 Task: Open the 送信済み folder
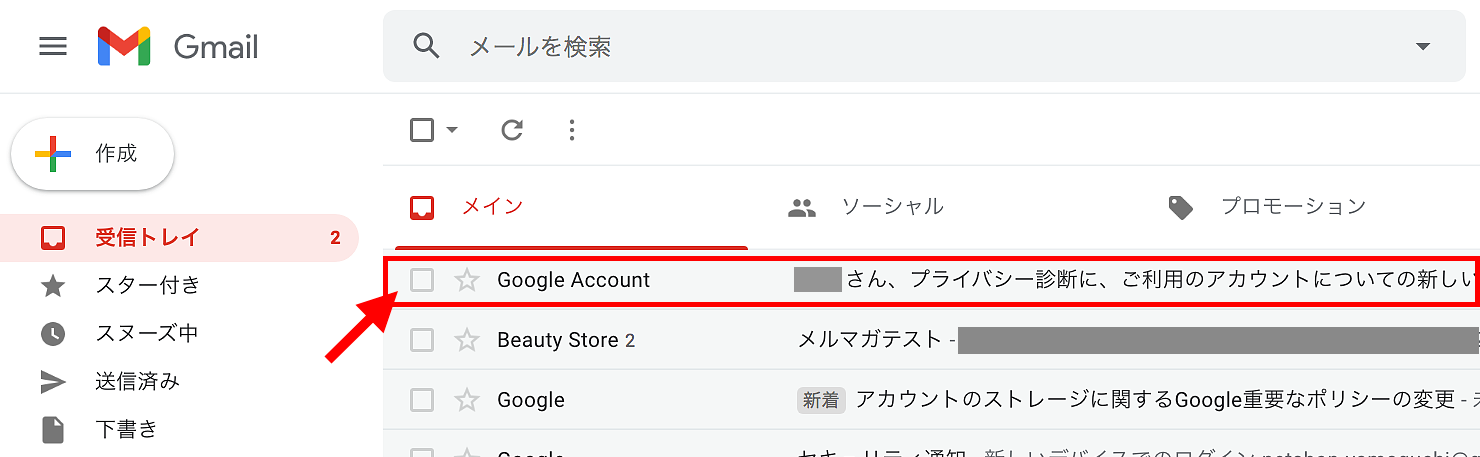[x=137, y=381]
